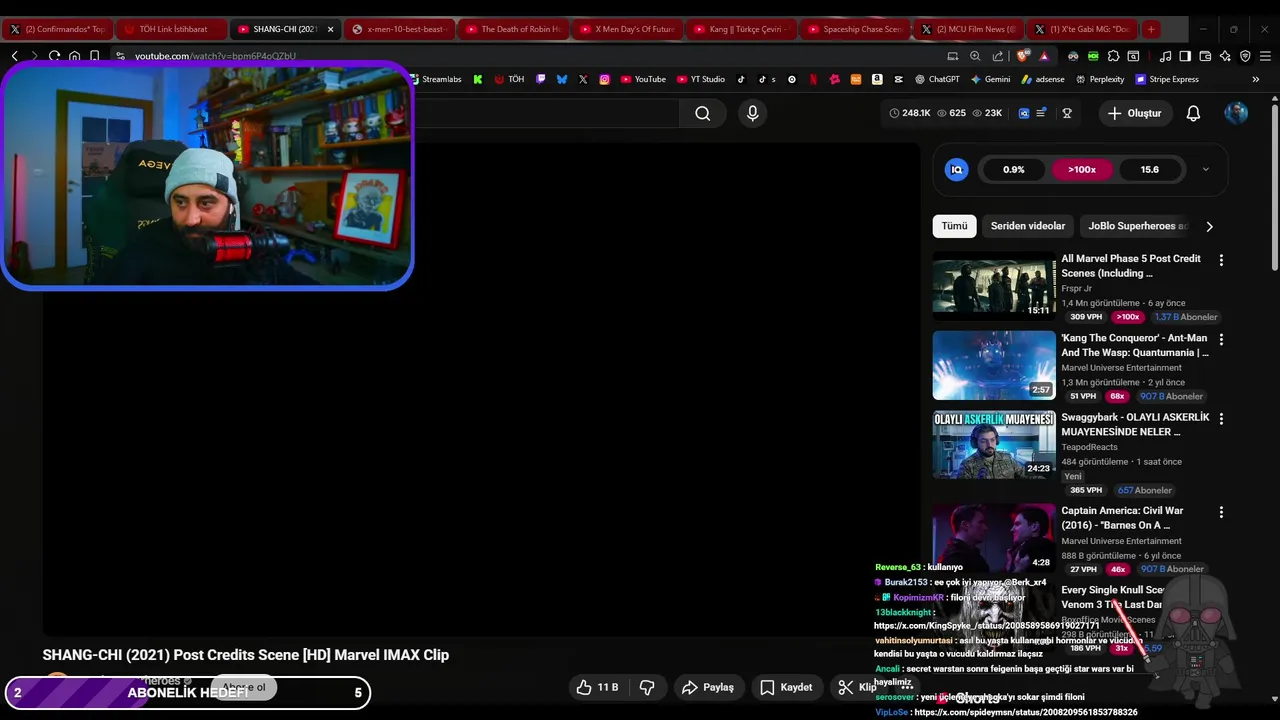Open options for Swaggybark video
The width and height of the screenshot is (1280, 720).
click(x=1221, y=418)
